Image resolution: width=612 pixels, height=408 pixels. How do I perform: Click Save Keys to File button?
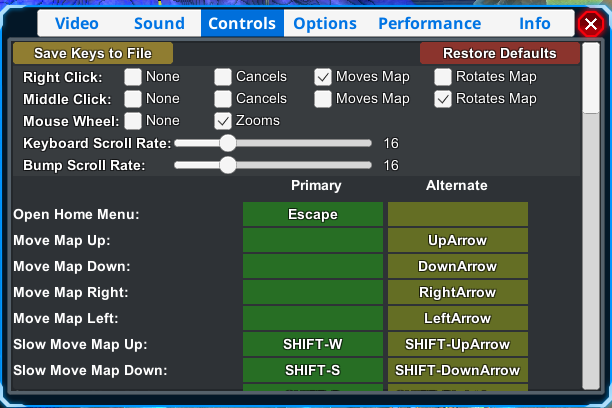coord(92,53)
